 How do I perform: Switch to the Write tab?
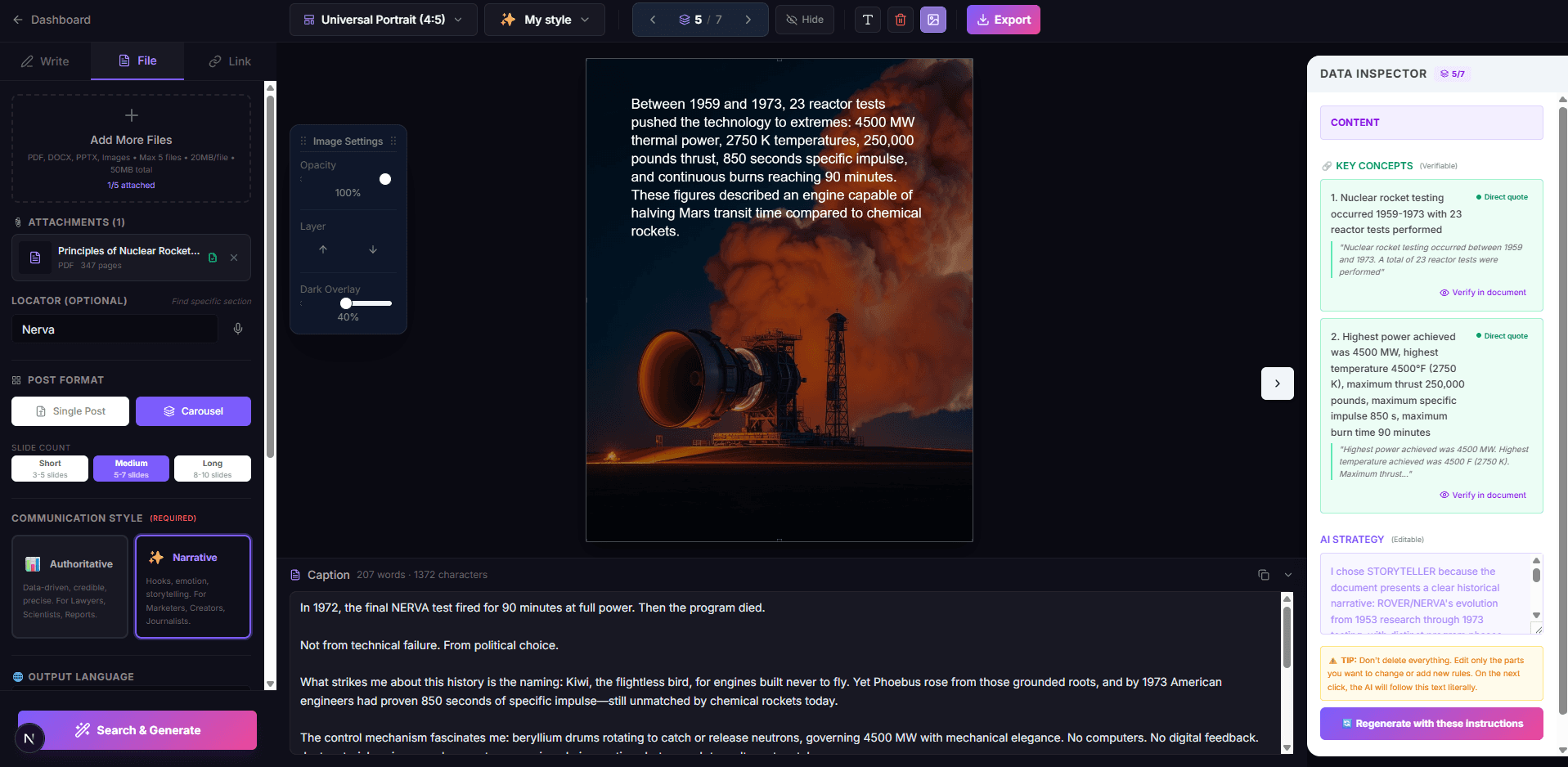(x=45, y=61)
